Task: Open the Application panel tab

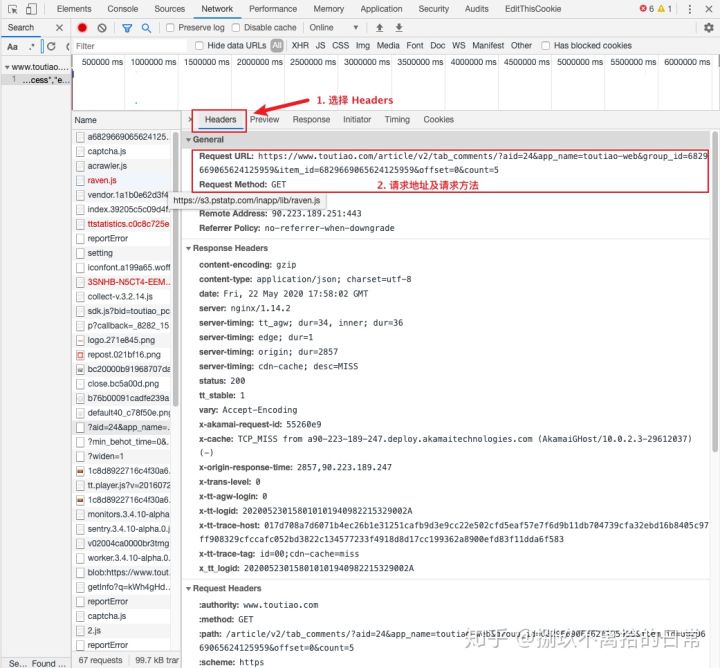Action: pos(381,9)
